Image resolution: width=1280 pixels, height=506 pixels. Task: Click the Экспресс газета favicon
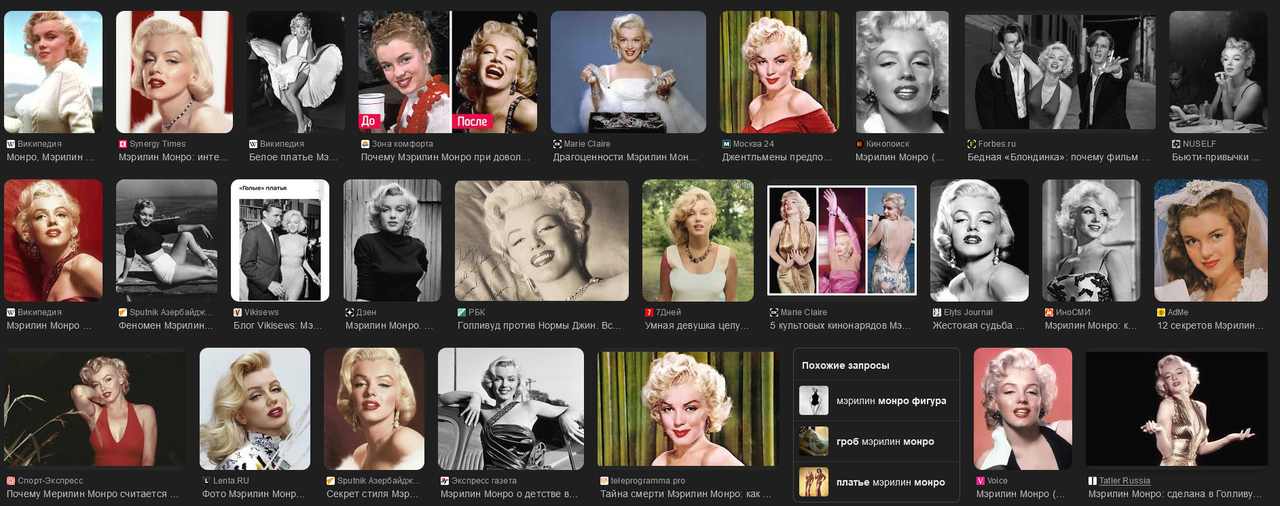tap(444, 481)
